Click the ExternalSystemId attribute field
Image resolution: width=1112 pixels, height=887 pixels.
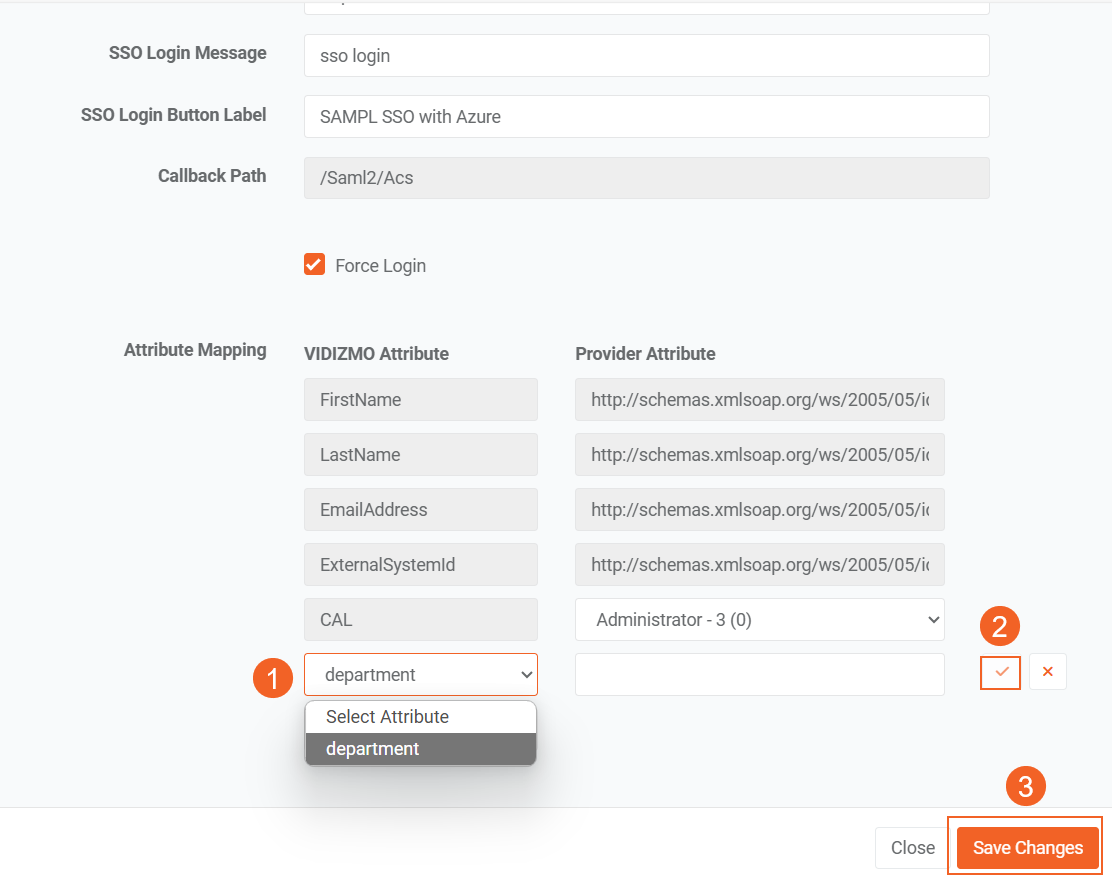(421, 565)
